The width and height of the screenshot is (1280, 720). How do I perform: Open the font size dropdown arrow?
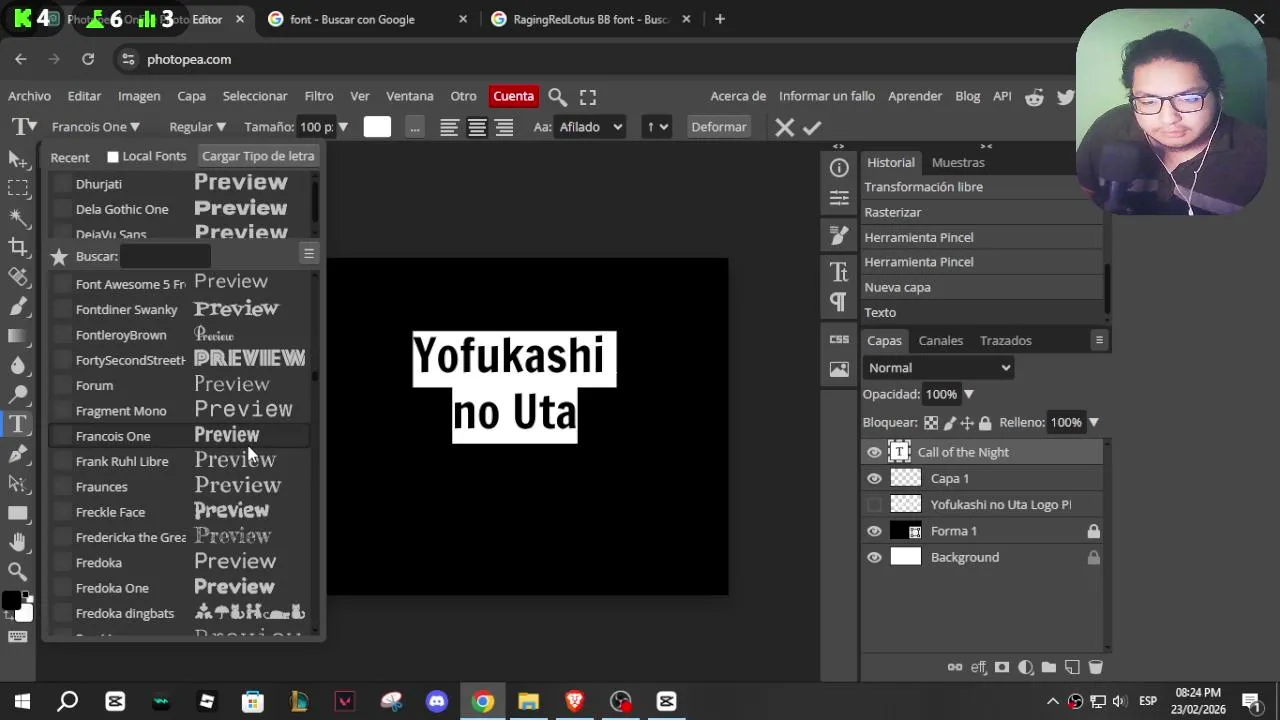click(x=342, y=127)
